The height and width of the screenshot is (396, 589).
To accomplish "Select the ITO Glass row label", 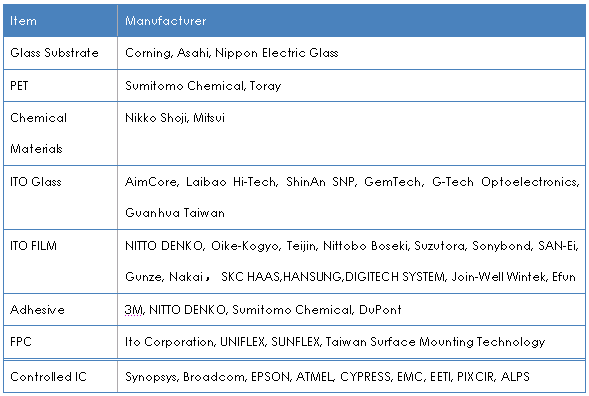I will (x=36, y=182).
